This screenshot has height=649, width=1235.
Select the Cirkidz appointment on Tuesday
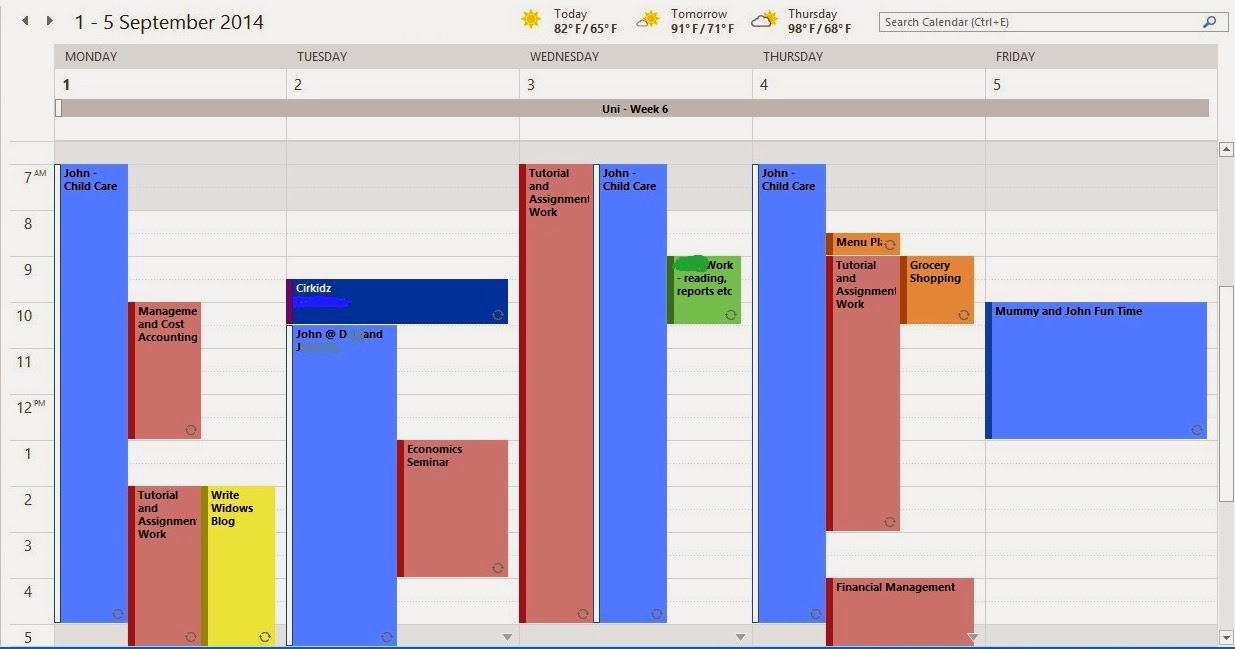397,301
